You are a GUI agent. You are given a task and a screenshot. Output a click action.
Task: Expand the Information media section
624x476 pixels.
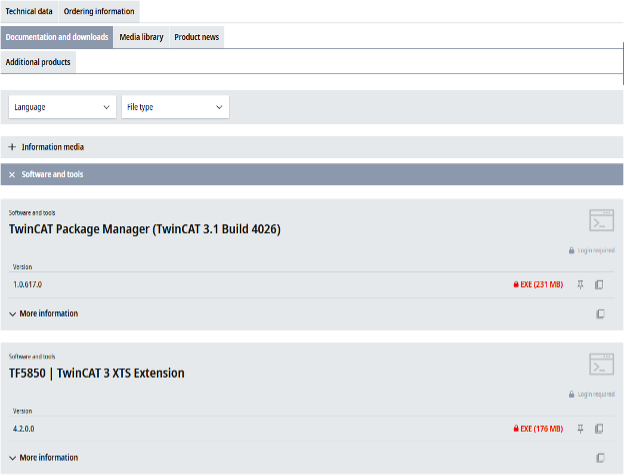coord(312,147)
